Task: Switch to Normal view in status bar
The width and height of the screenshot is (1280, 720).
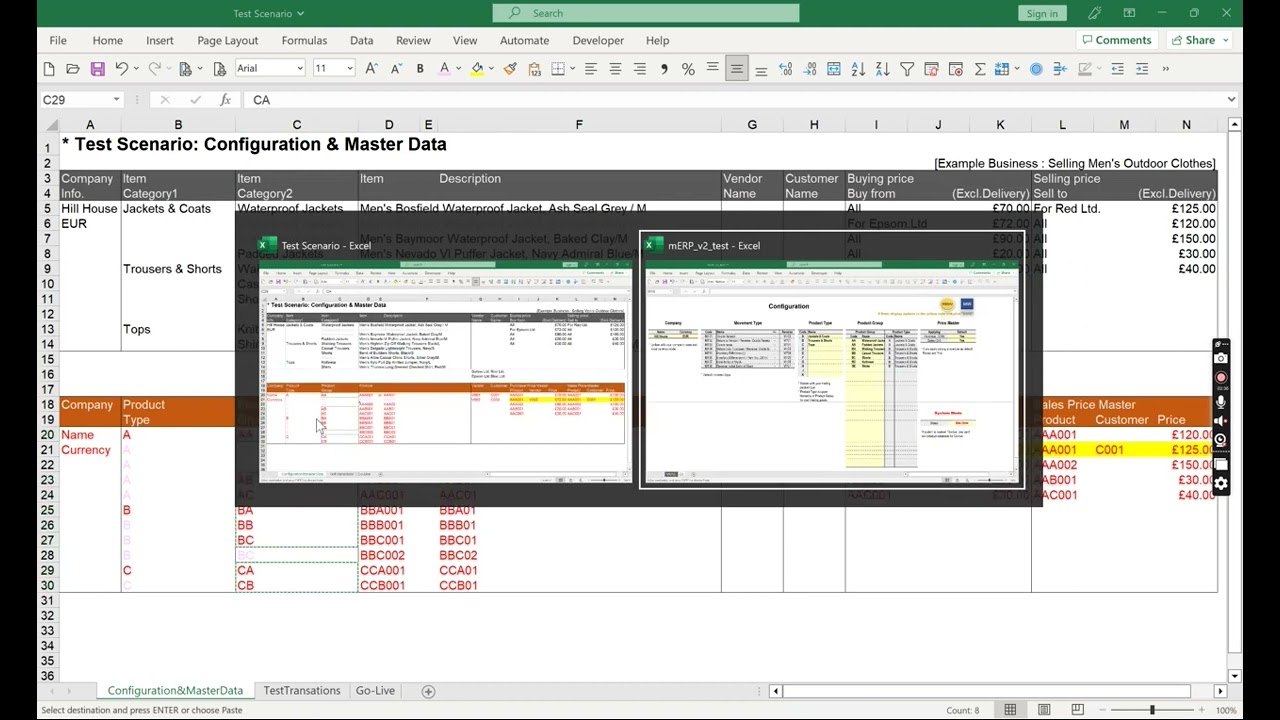Action: (x=1010, y=710)
